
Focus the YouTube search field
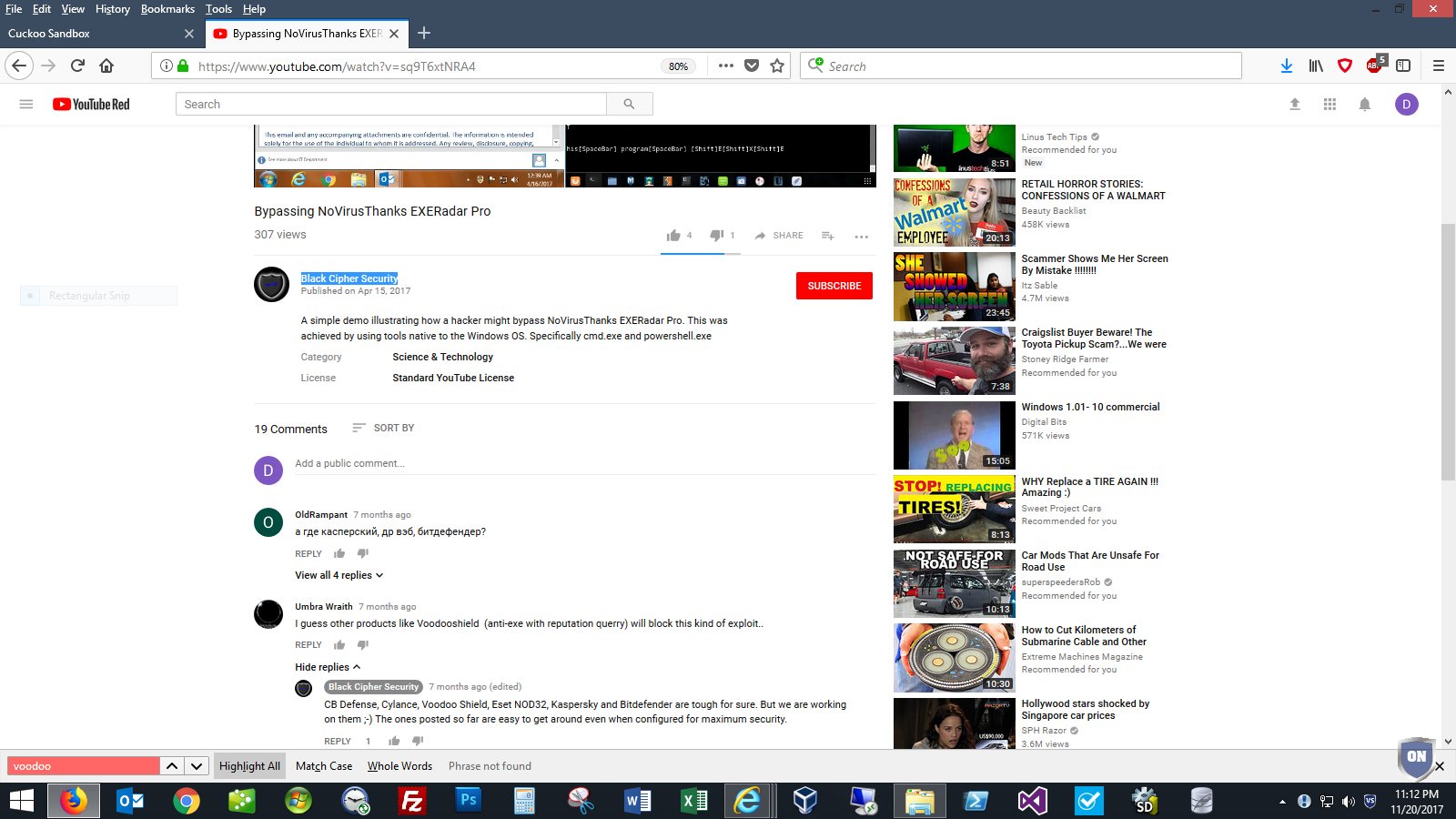pyautogui.click(x=391, y=104)
